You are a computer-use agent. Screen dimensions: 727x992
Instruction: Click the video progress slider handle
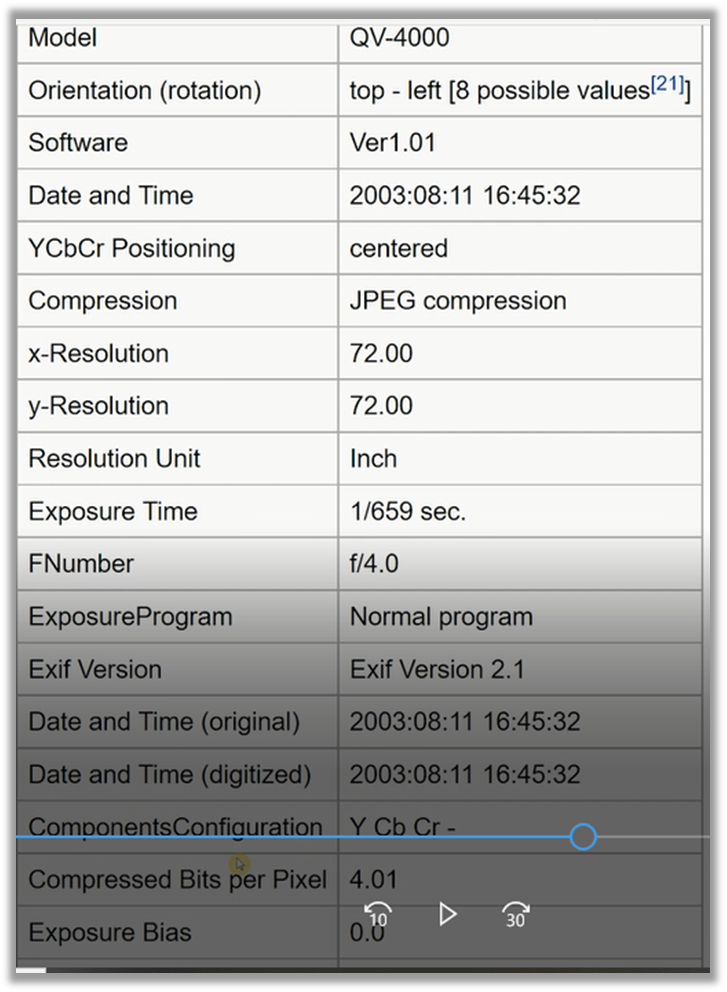tap(583, 837)
